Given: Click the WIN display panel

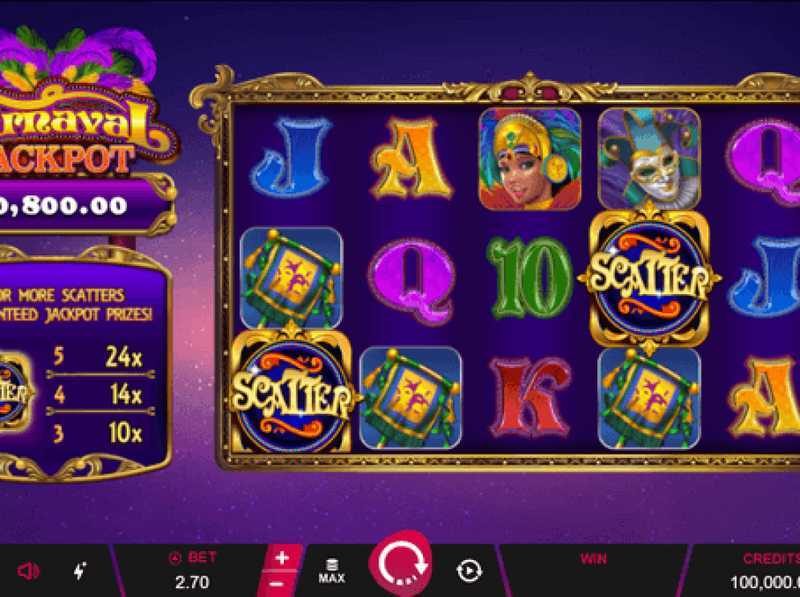Looking at the screenshot, I should [593, 570].
